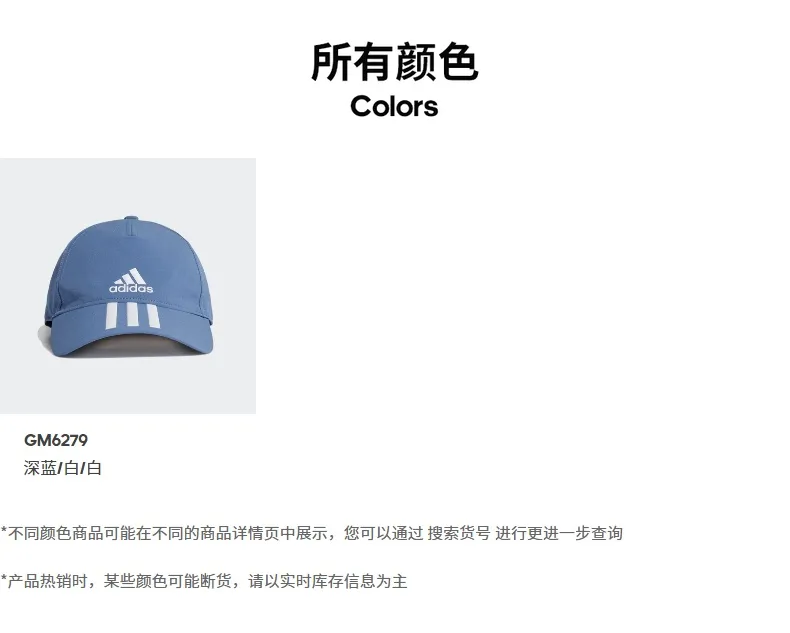Click the 进行更进一步查询 phrase
The height and width of the screenshot is (633, 790).
pos(559,533)
